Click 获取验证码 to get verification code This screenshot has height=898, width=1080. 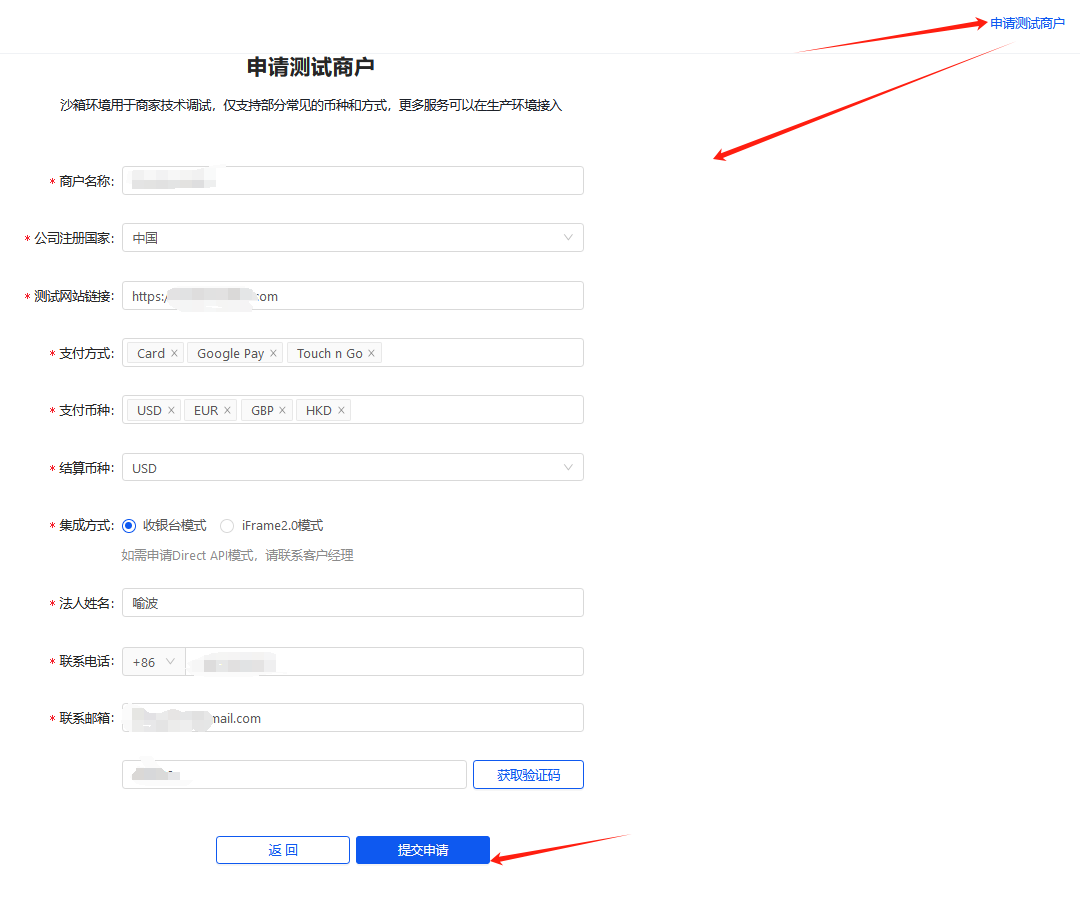(528, 775)
